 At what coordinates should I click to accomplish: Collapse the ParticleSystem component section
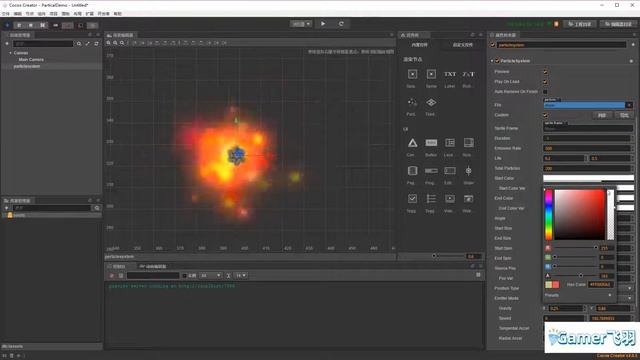tap(492, 61)
